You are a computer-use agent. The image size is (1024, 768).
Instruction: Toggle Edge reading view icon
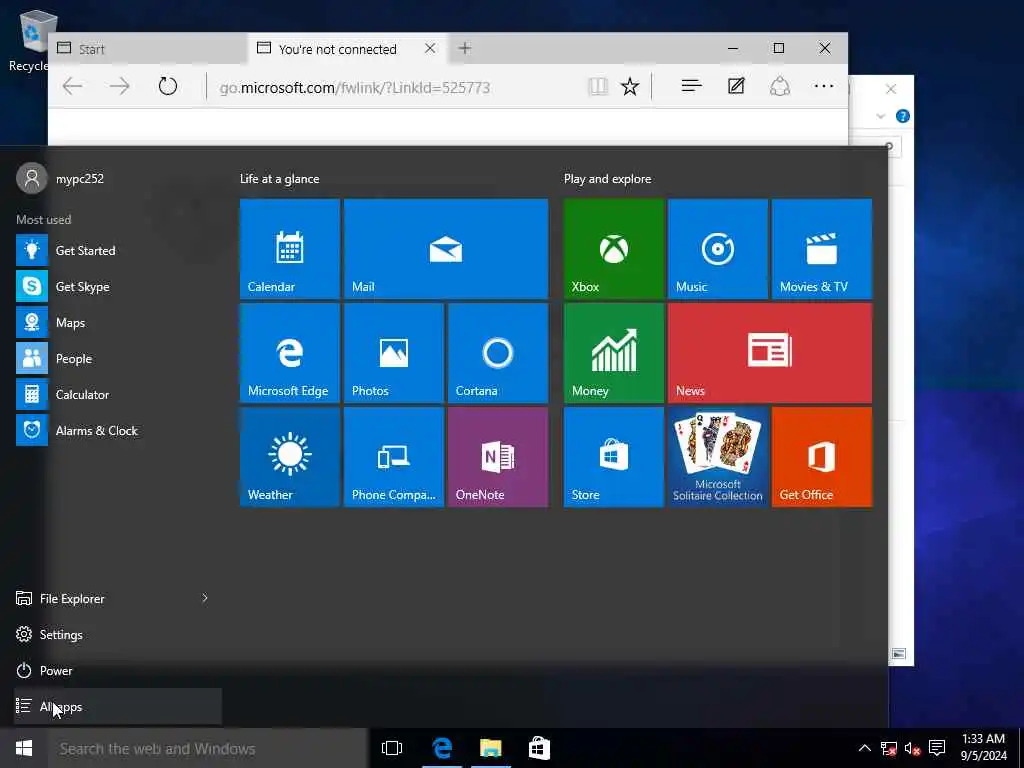coord(598,86)
